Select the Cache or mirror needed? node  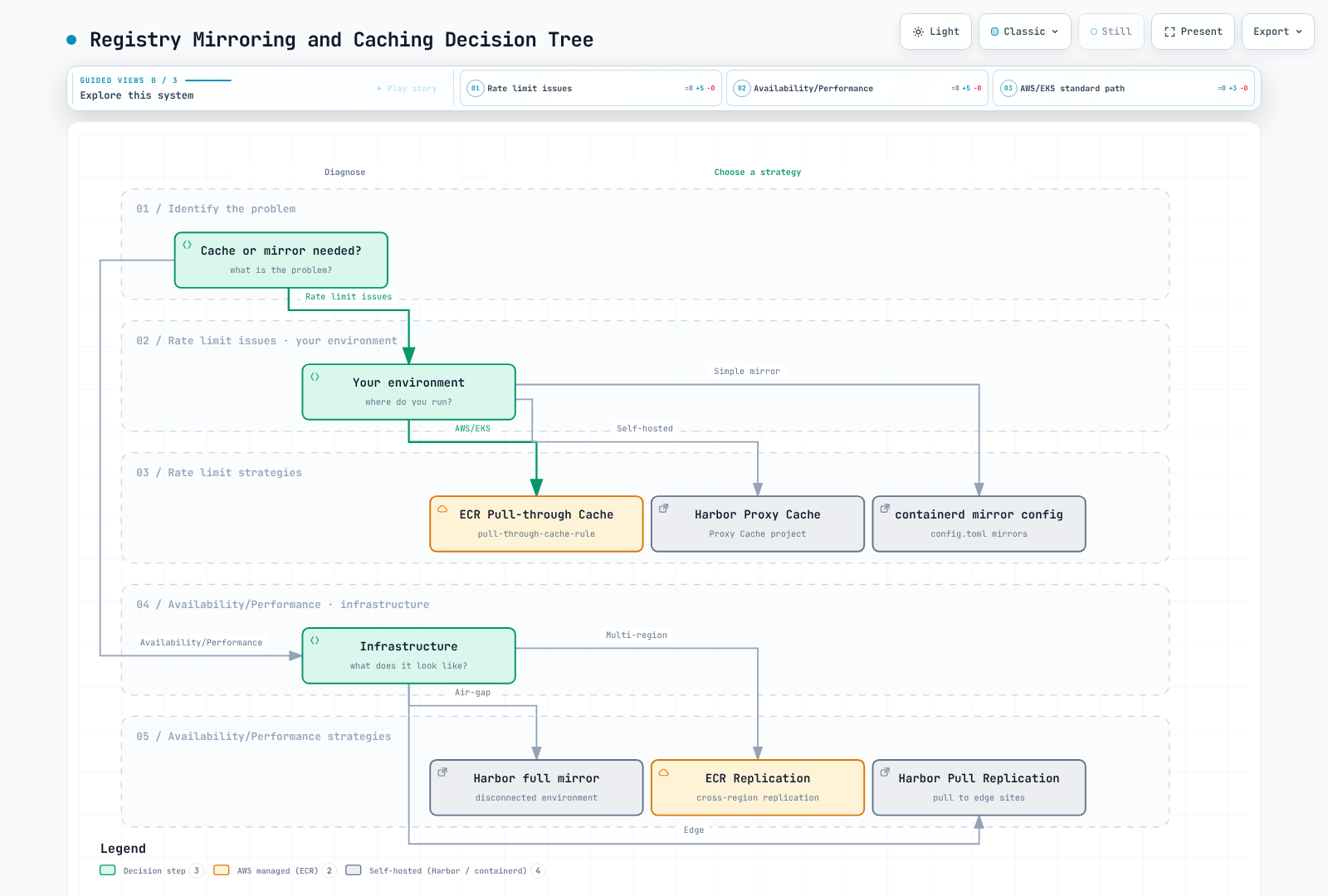point(281,260)
